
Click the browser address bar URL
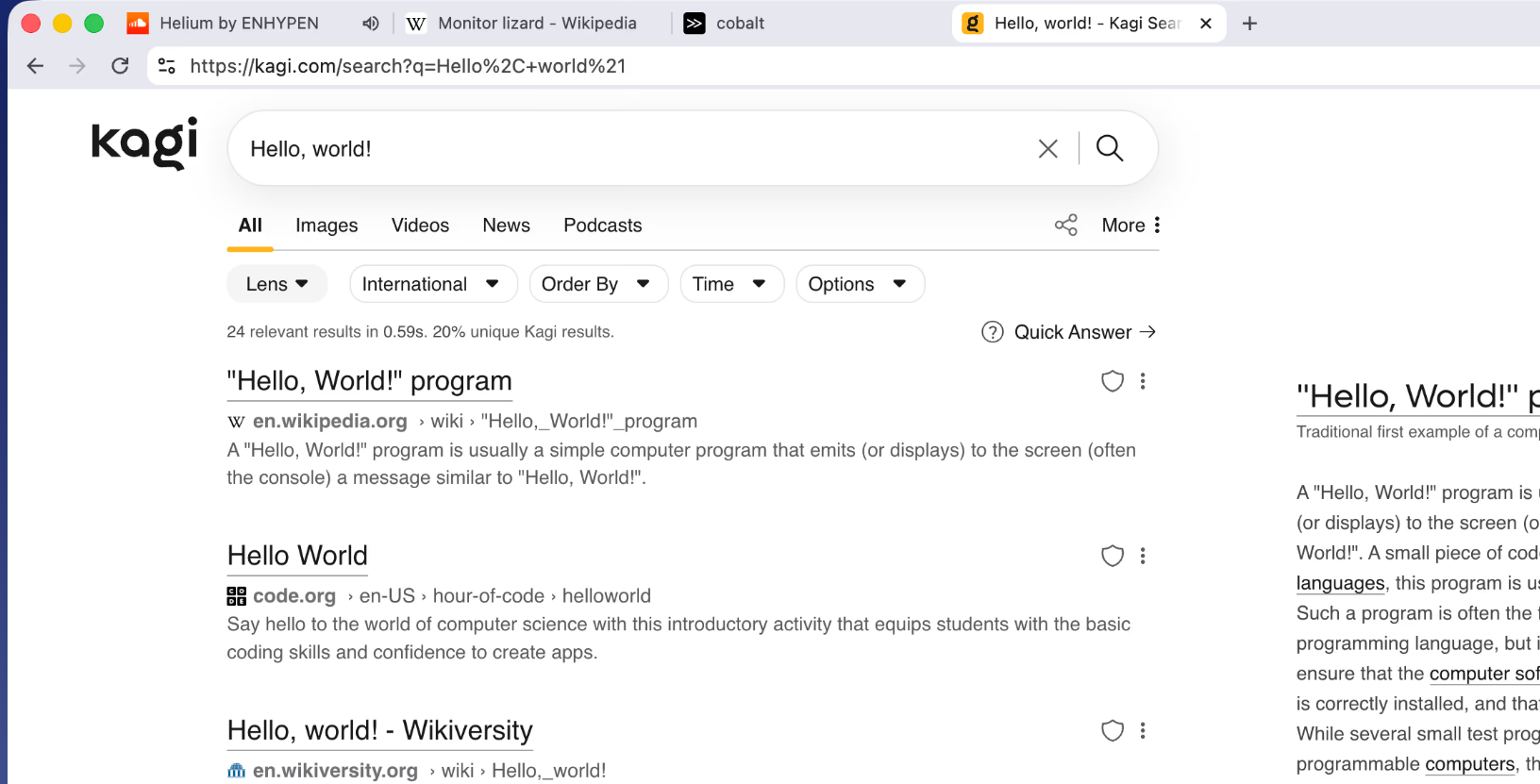coord(408,66)
